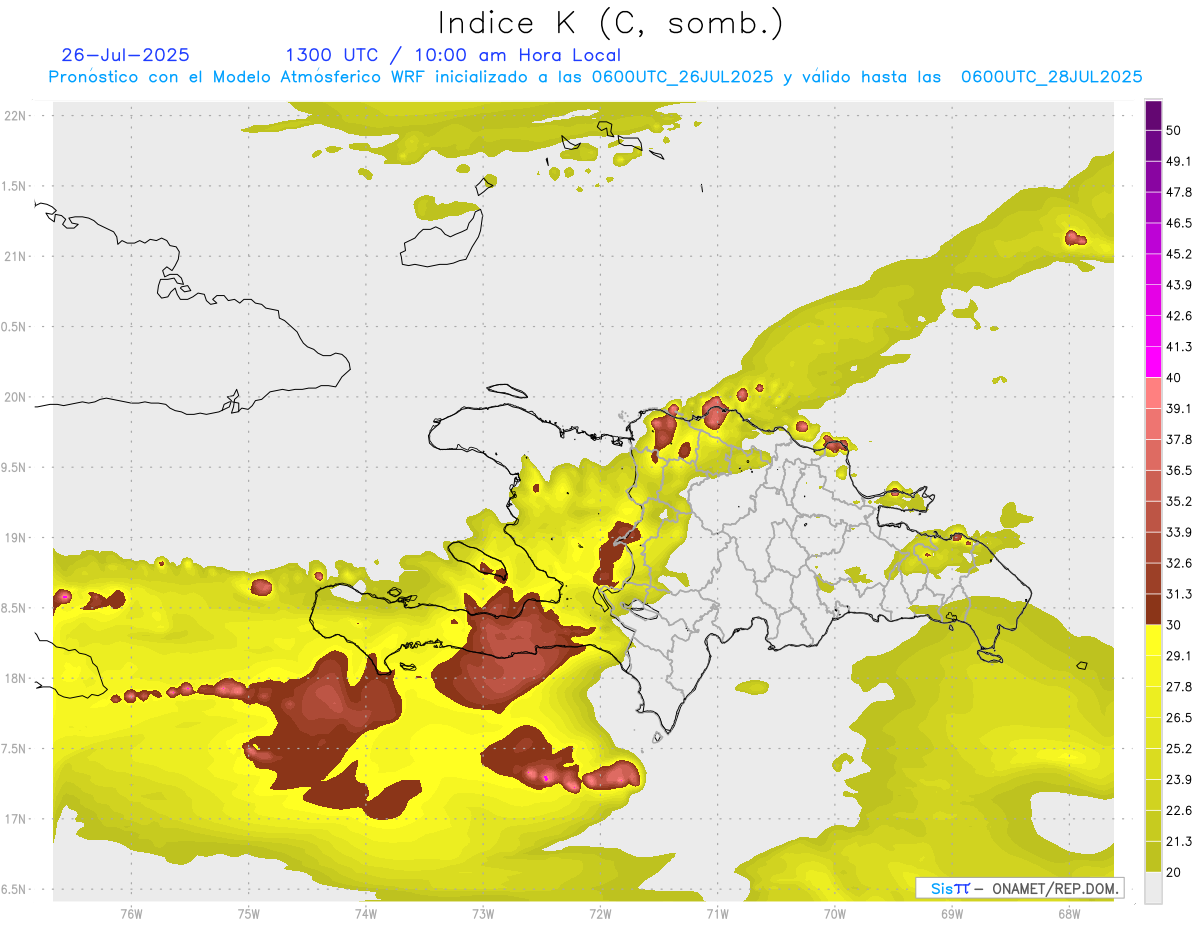1200x927 pixels.
Task: Click the colorbar value 47.8
Action: (x=1179, y=192)
